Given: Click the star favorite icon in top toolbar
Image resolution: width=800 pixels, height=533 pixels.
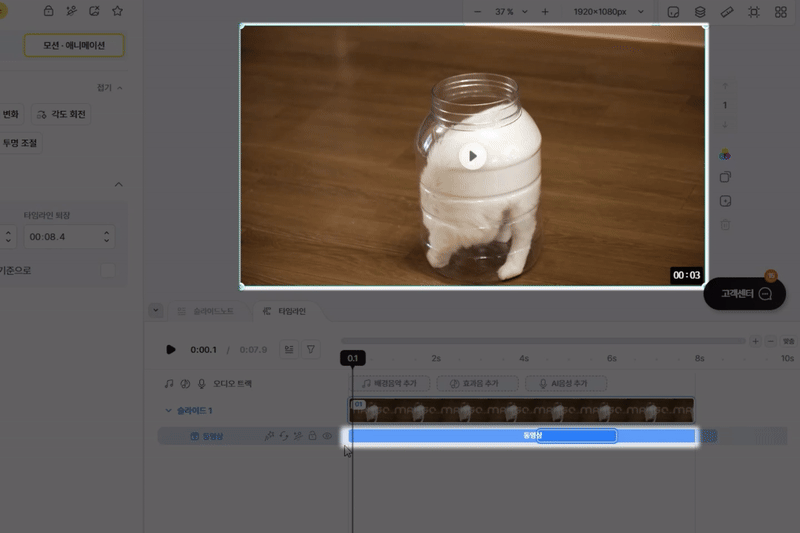Looking at the screenshot, I should [x=117, y=11].
